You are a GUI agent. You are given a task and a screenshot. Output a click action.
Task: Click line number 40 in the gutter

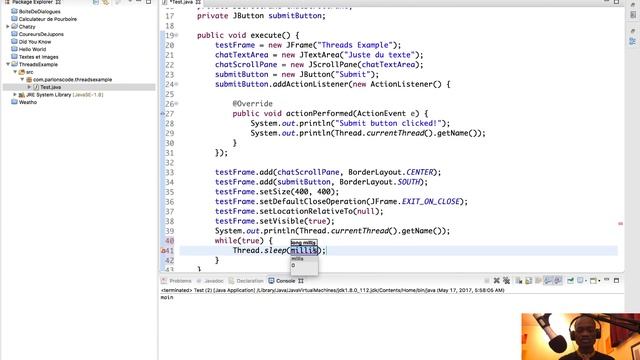169,241
